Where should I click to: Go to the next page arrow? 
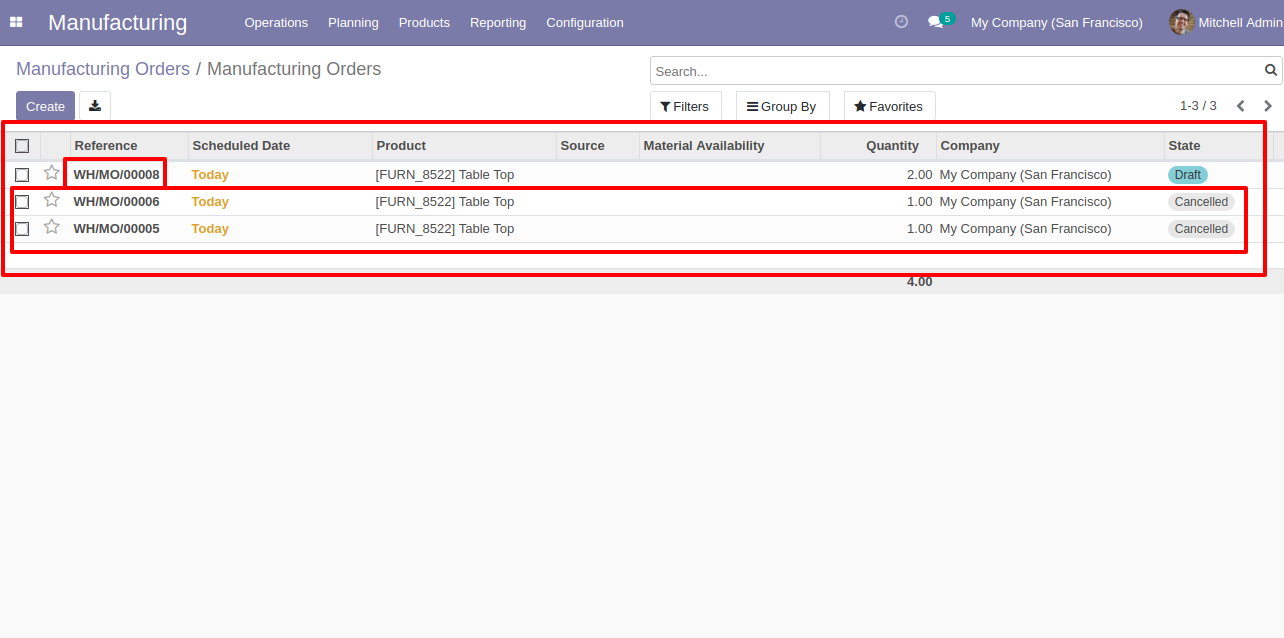(x=1268, y=106)
